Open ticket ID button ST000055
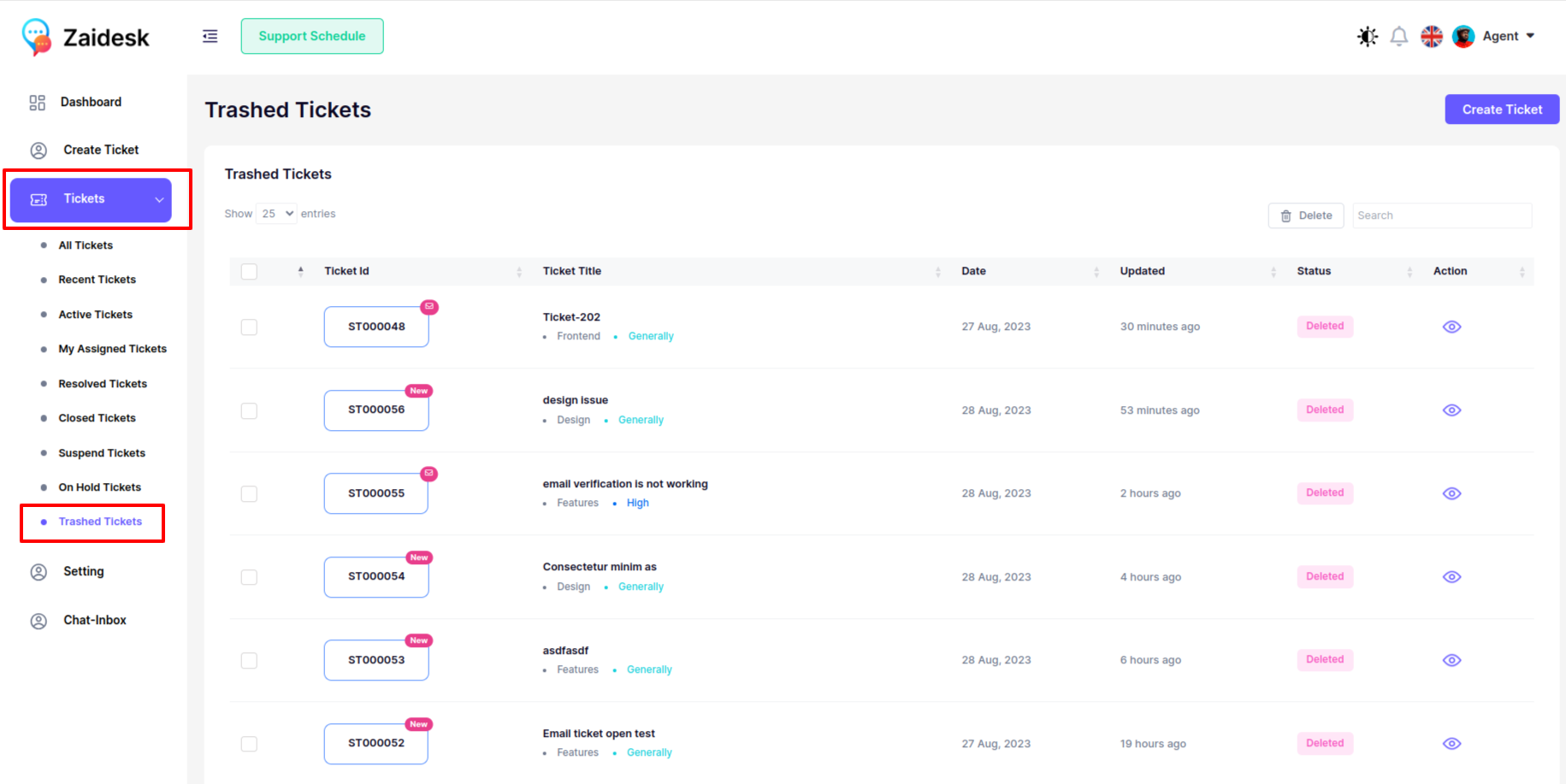The width and height of the screenshot is (1566, 784). click(376, 493)
